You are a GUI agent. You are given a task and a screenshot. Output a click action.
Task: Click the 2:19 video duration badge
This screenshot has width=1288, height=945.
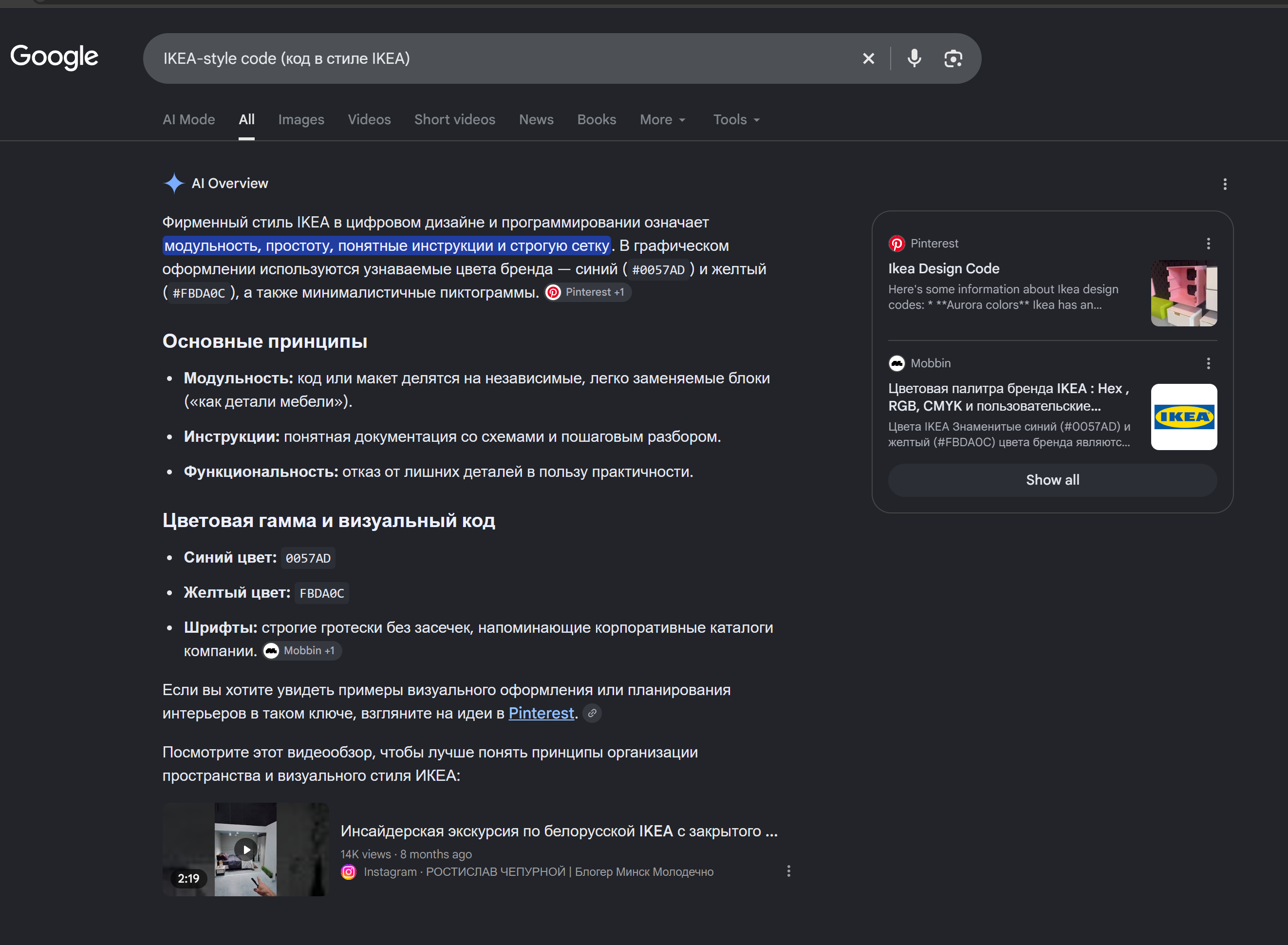(188, 879)
